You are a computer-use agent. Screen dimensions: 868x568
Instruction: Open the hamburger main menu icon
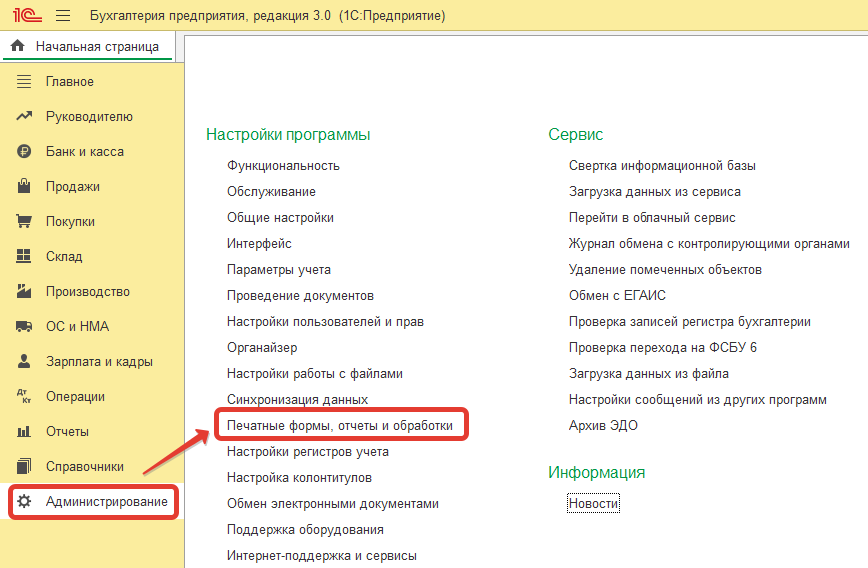tap(63, 16)
